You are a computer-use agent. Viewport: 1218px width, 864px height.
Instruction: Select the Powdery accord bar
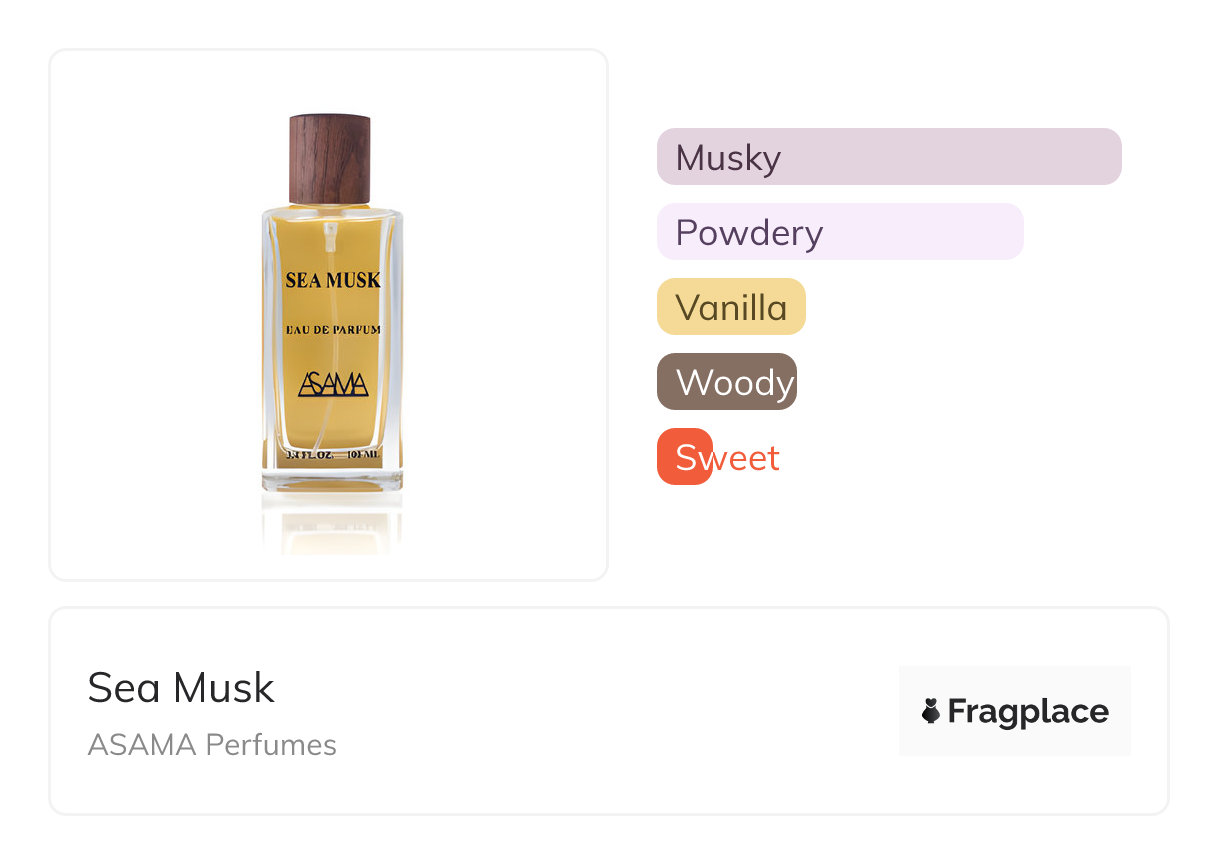coord(839,232)
